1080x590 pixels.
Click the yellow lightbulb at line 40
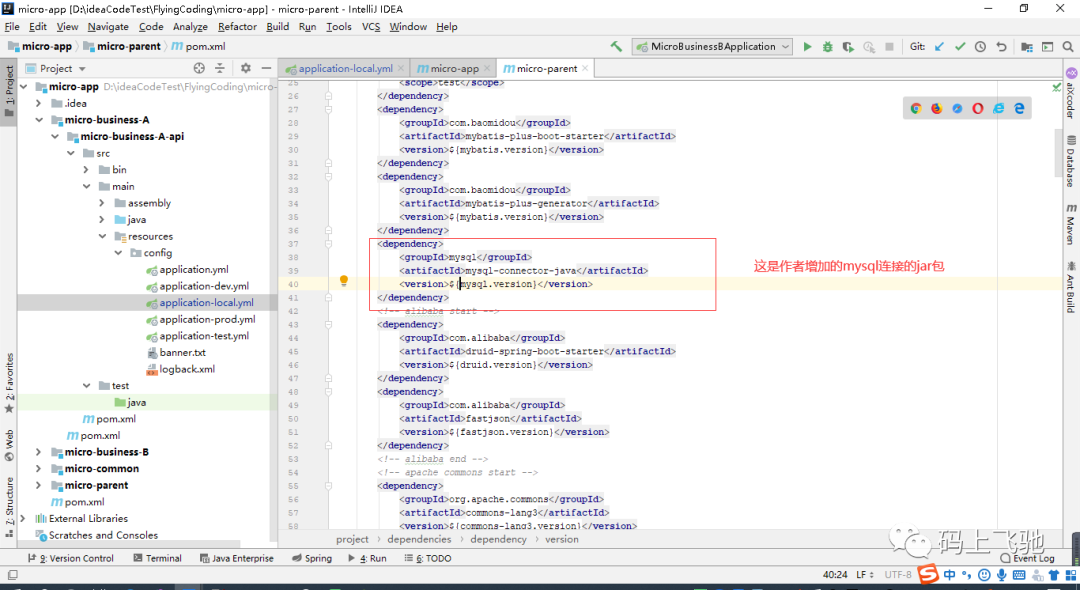(x=344, y=280)
